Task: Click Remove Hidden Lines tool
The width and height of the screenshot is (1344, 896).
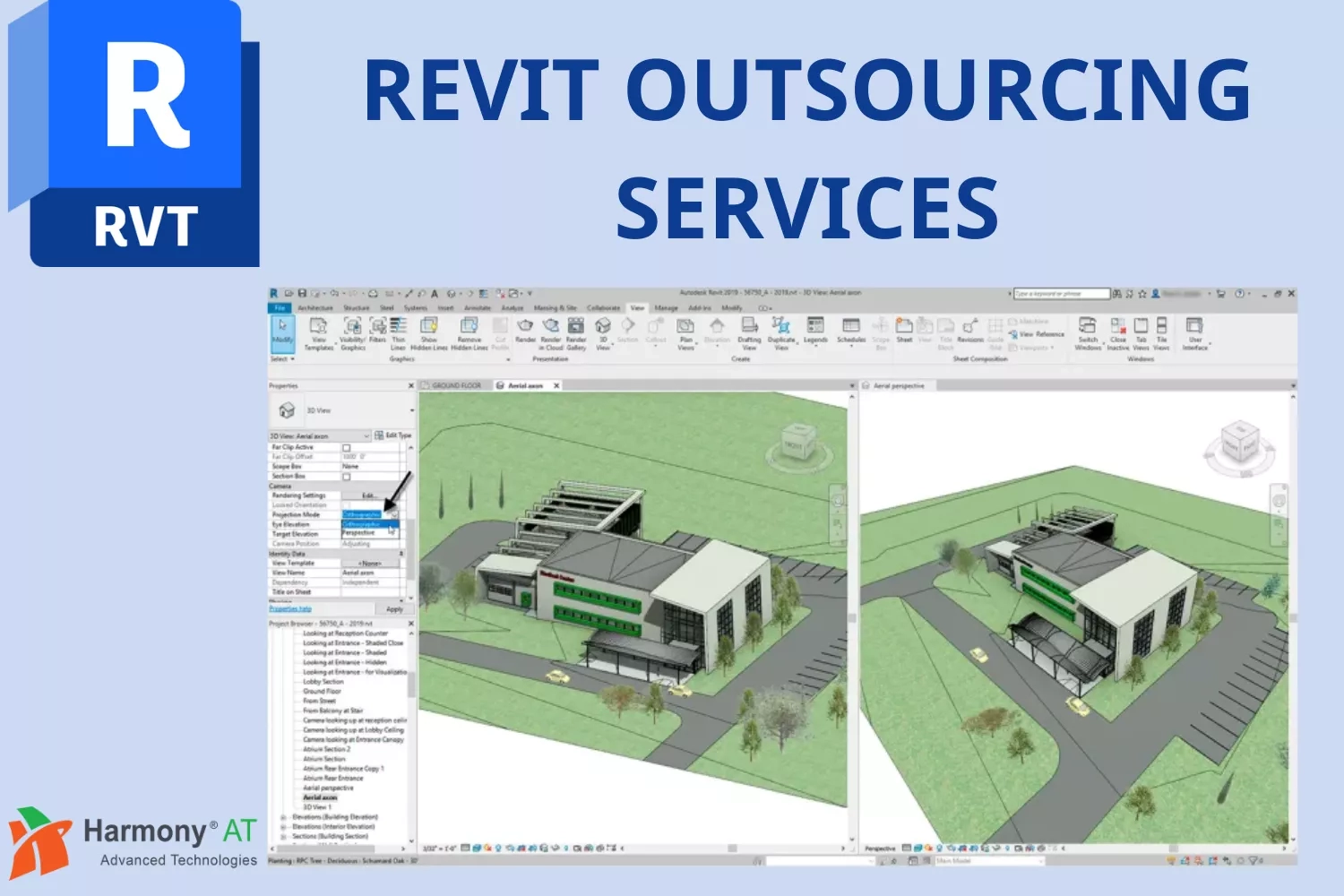Action: (x=469, y=333)
